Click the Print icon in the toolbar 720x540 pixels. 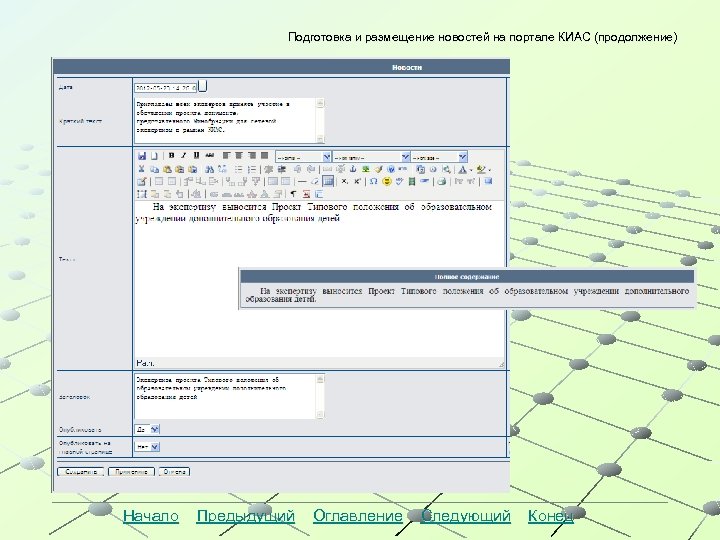[441, 181]
